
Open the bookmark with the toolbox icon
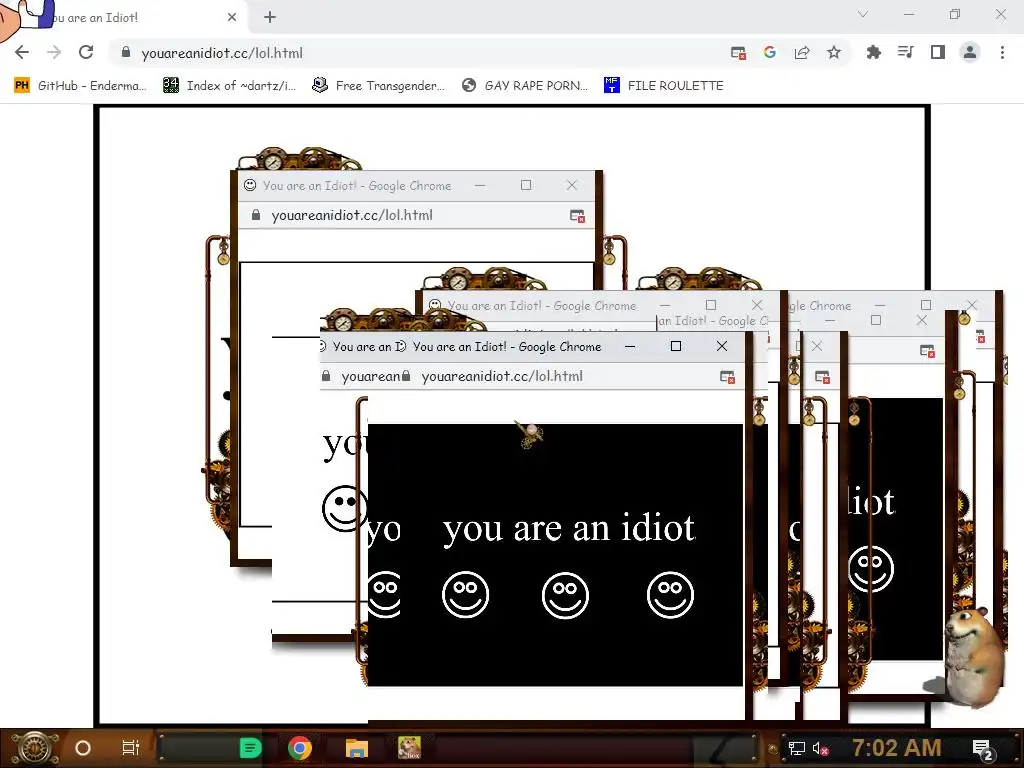(x=378, y=86)
